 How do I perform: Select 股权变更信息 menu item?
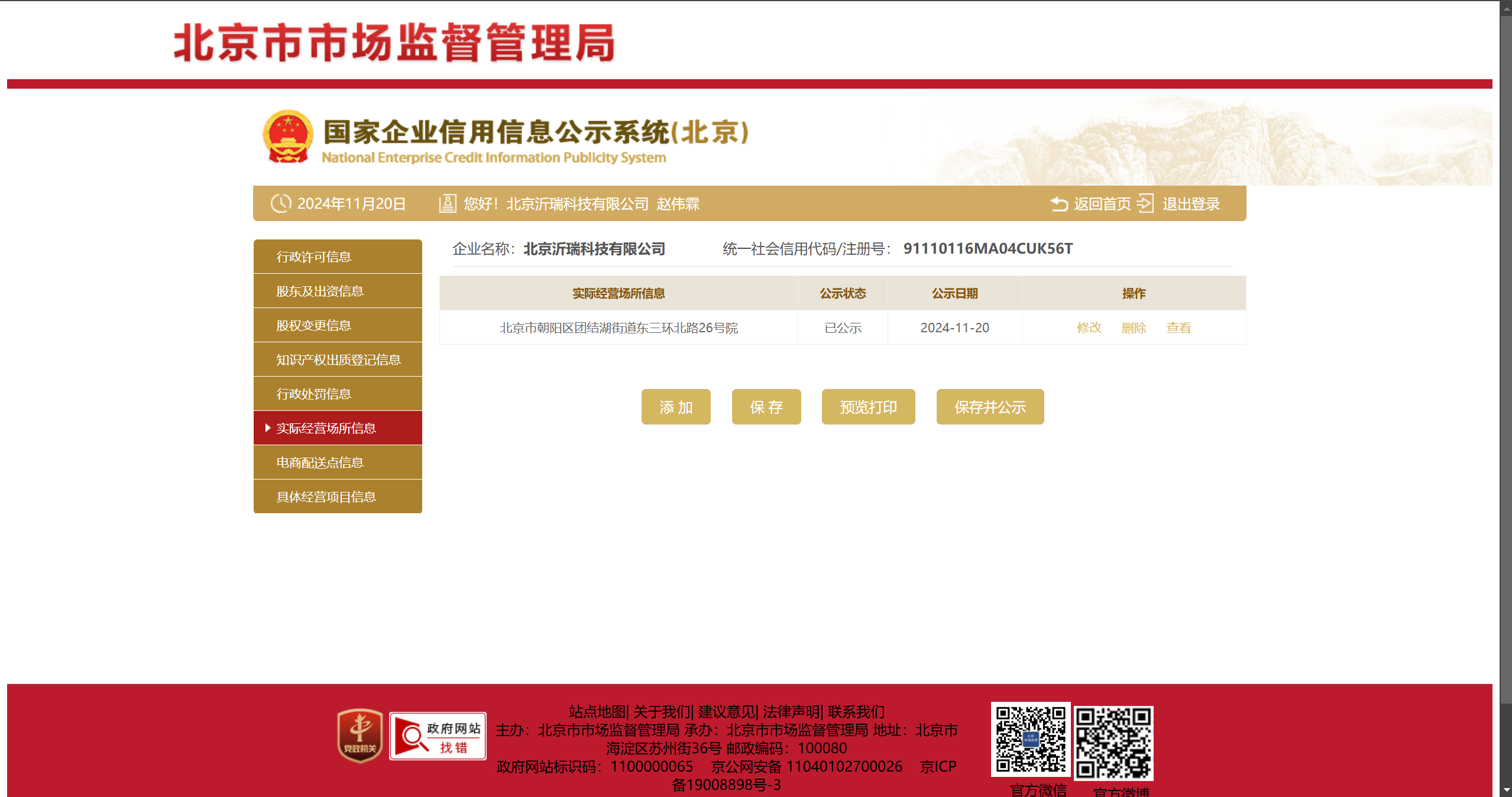point(338,325)
